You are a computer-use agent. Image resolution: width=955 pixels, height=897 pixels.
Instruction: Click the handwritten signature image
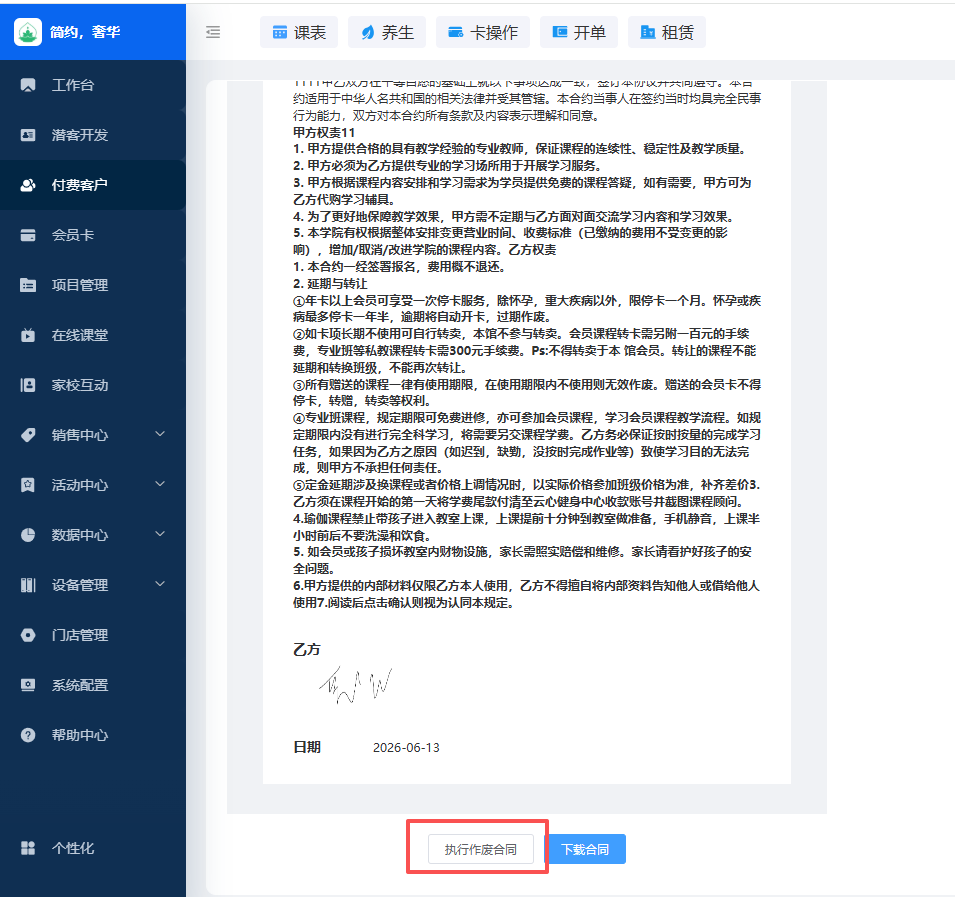pyautogui.click(x=355, y=685)
